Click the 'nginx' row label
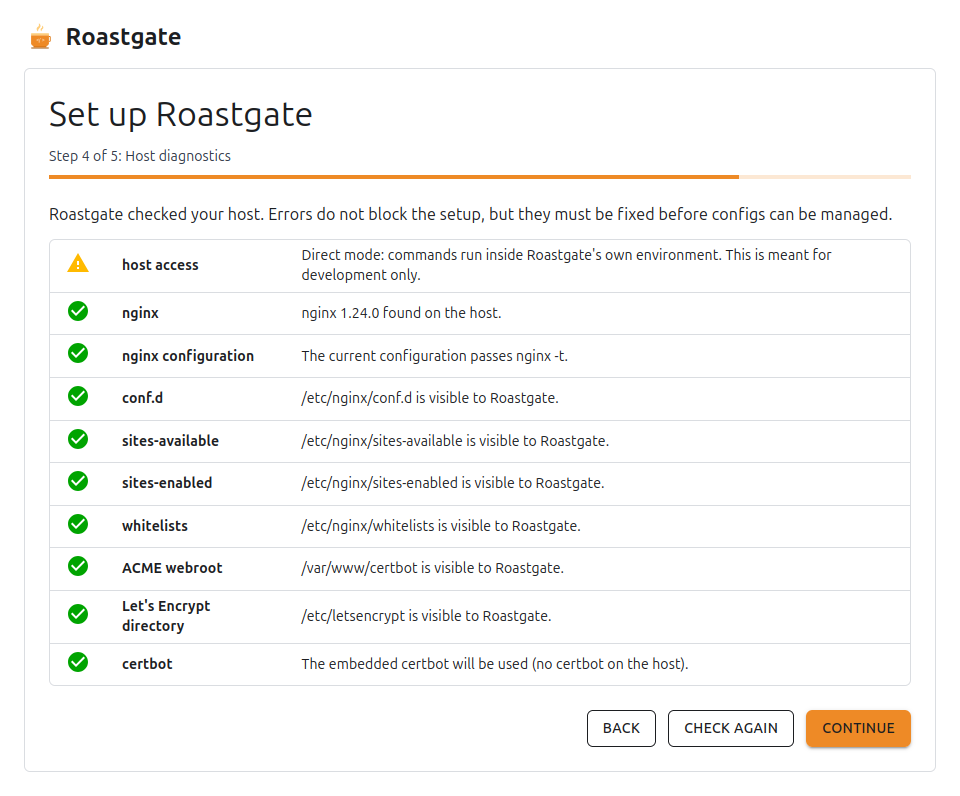 point(140,314)
